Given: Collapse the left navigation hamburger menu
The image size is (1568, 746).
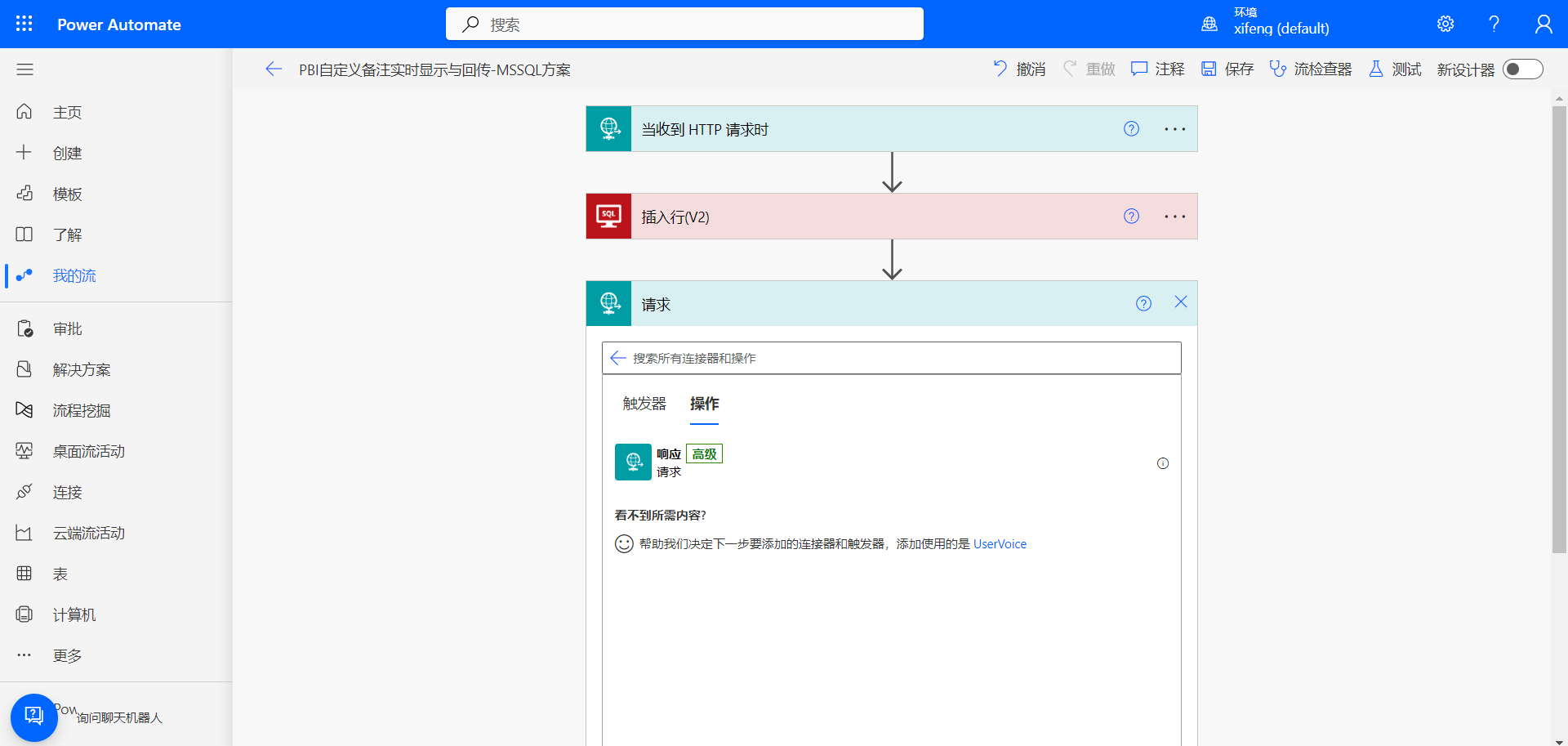Looking at the screenshot, I should click(24, 69).
